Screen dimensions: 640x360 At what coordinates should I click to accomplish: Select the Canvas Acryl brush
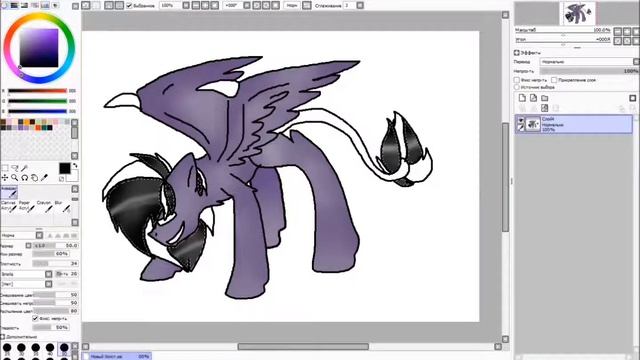pyautogui.click(x=9, y=206)
